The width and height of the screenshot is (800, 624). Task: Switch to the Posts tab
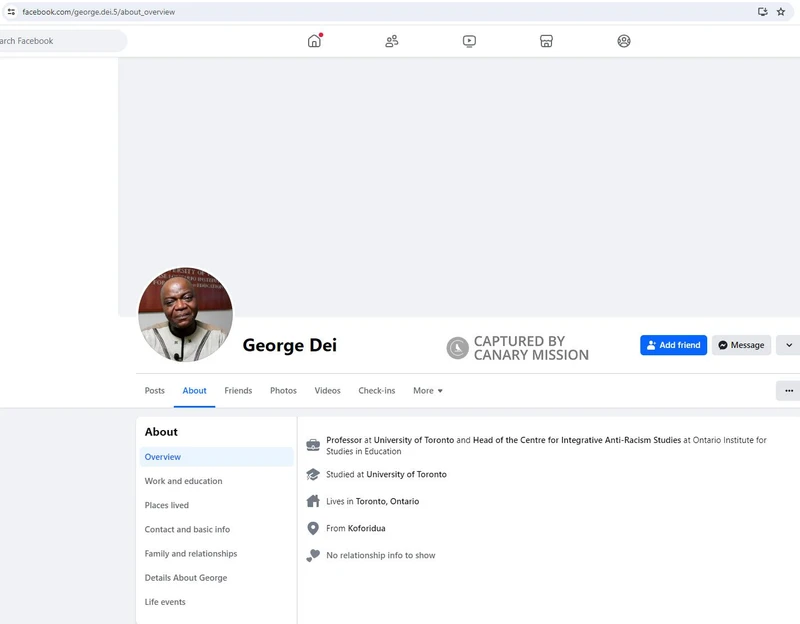(x=154, y=390)
